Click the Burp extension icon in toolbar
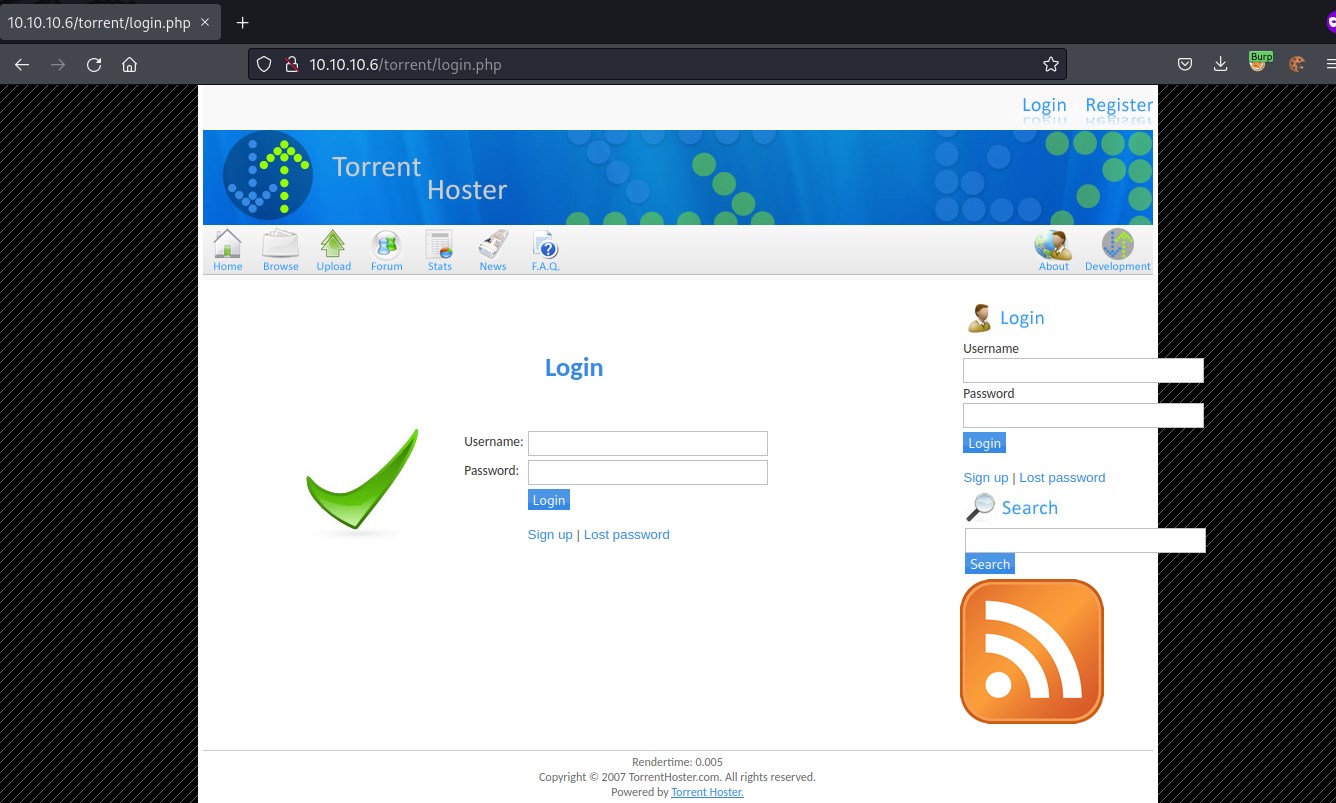Viewport: 1336px width, 803px height. [1259, 62]
